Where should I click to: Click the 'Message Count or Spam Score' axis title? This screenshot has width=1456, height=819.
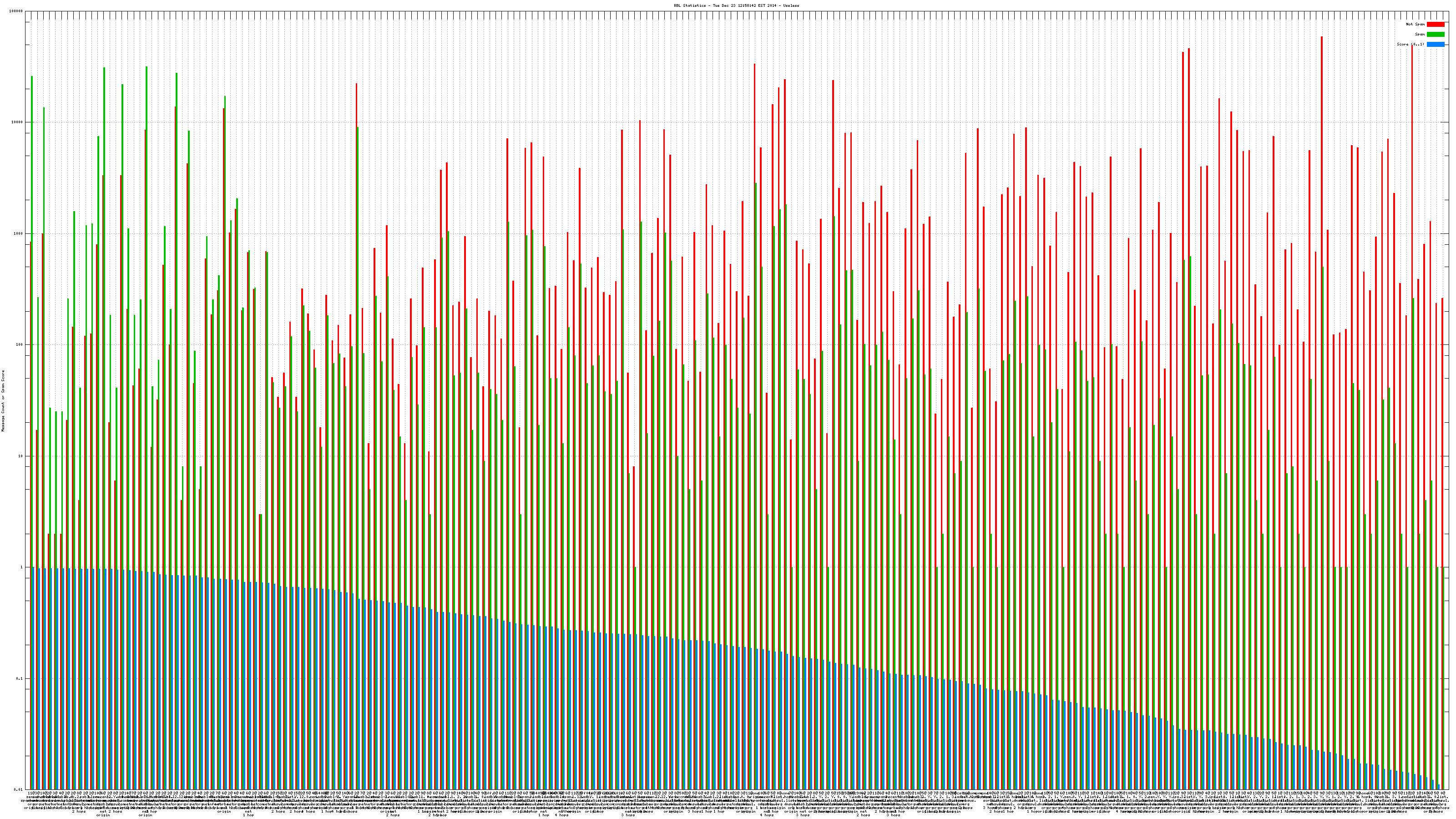coord(3,401)
